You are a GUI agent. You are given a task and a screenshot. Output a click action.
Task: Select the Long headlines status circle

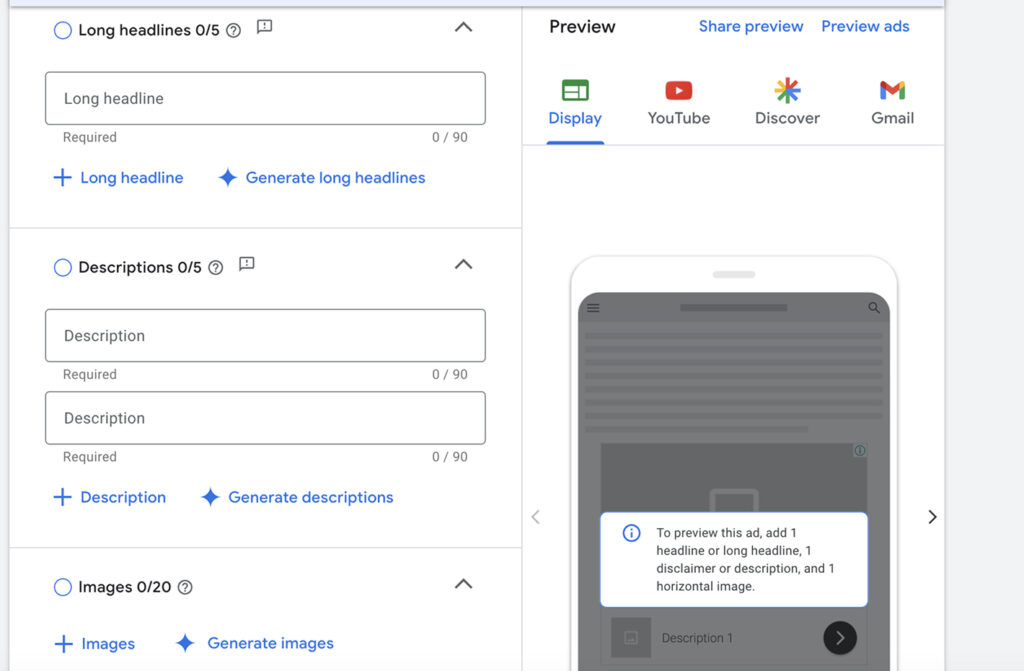click(x=62, y=30)
